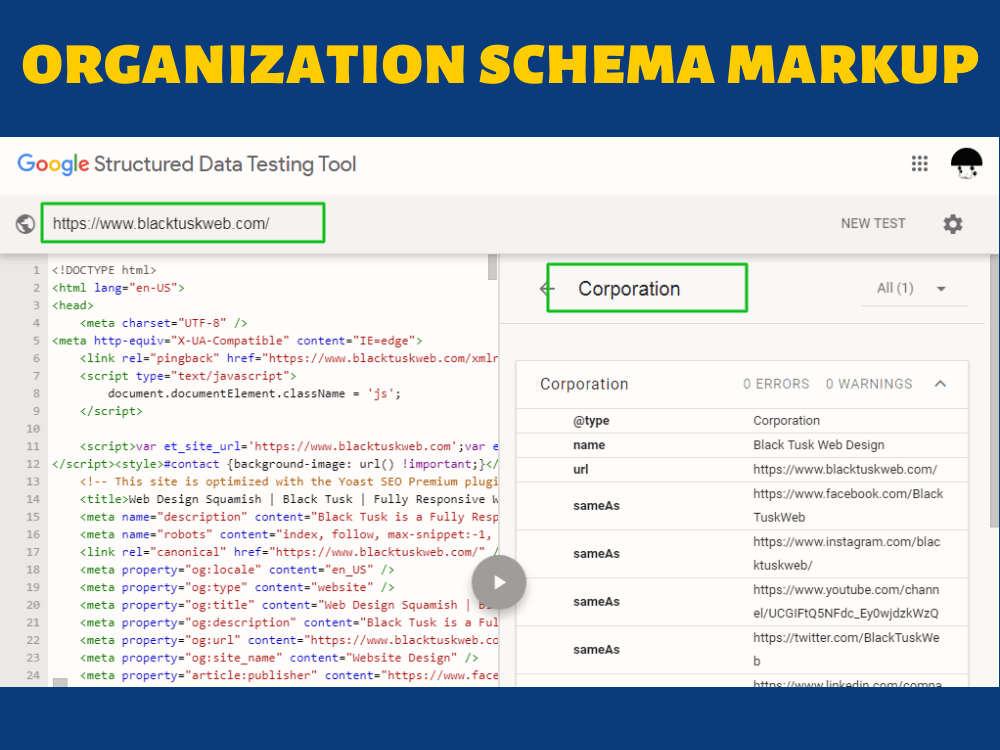Click the document.documentElement.className code line

(x=254, y=393)
